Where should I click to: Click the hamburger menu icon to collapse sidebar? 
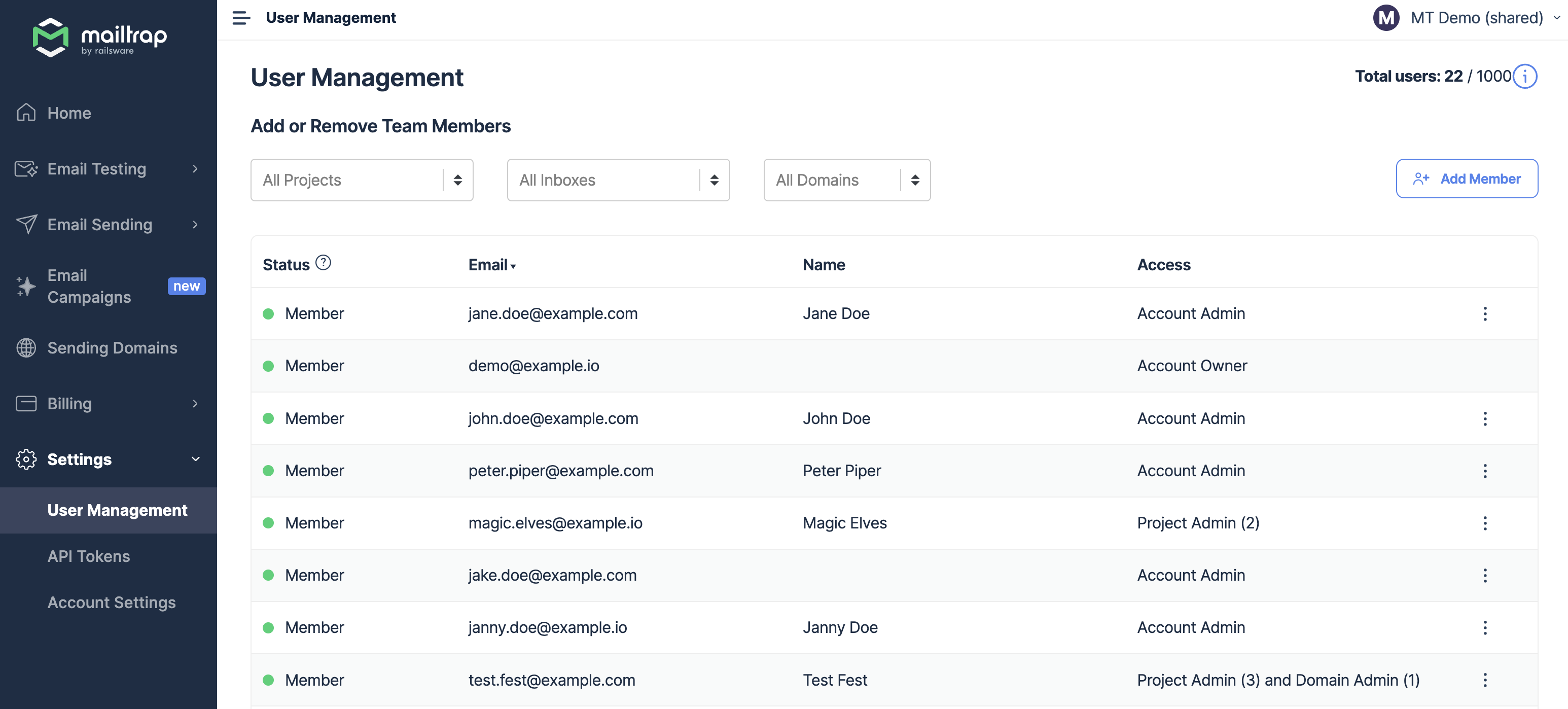(241, 18)
